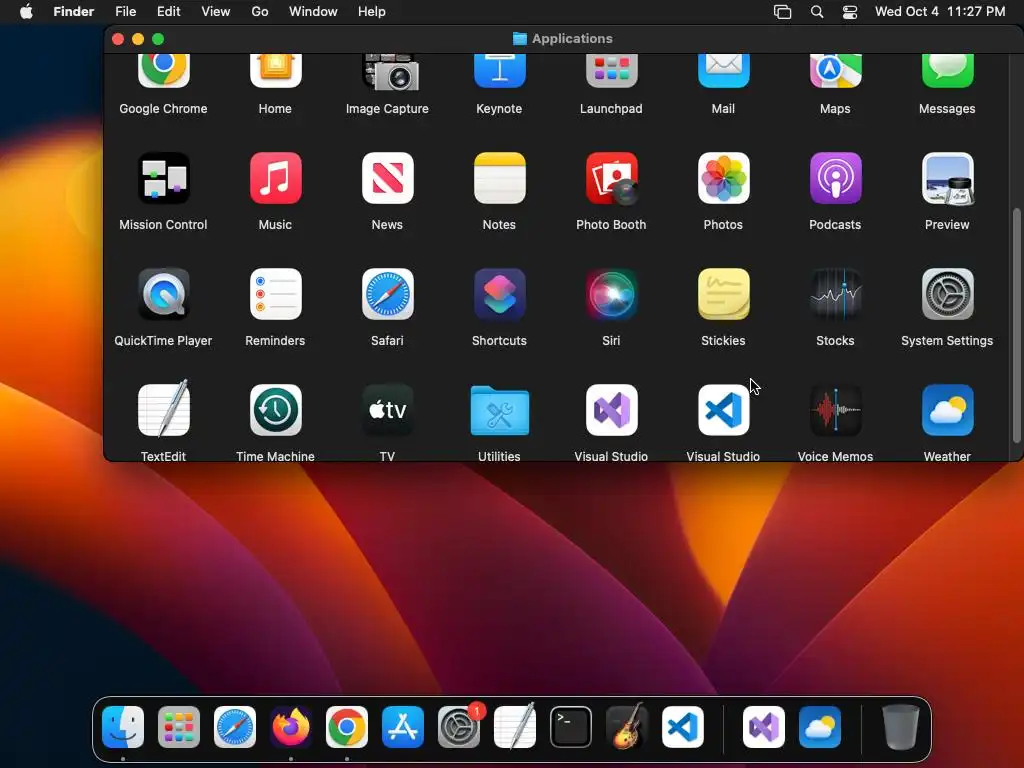Open purple Visual Studio from the Dock

click(764, 727)
